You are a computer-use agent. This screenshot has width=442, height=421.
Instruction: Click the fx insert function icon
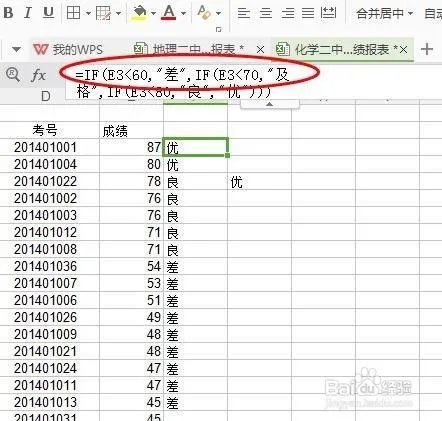pos(38,75)
